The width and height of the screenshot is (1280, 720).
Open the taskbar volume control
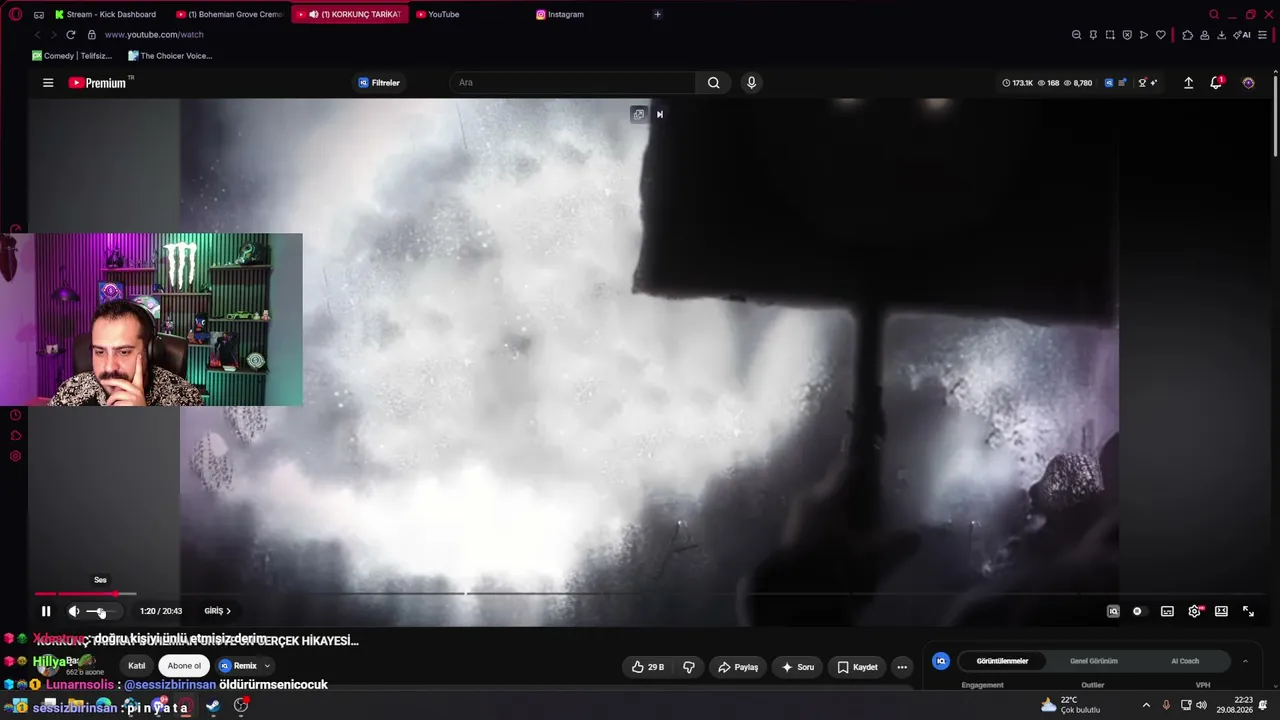(1201, 705)
